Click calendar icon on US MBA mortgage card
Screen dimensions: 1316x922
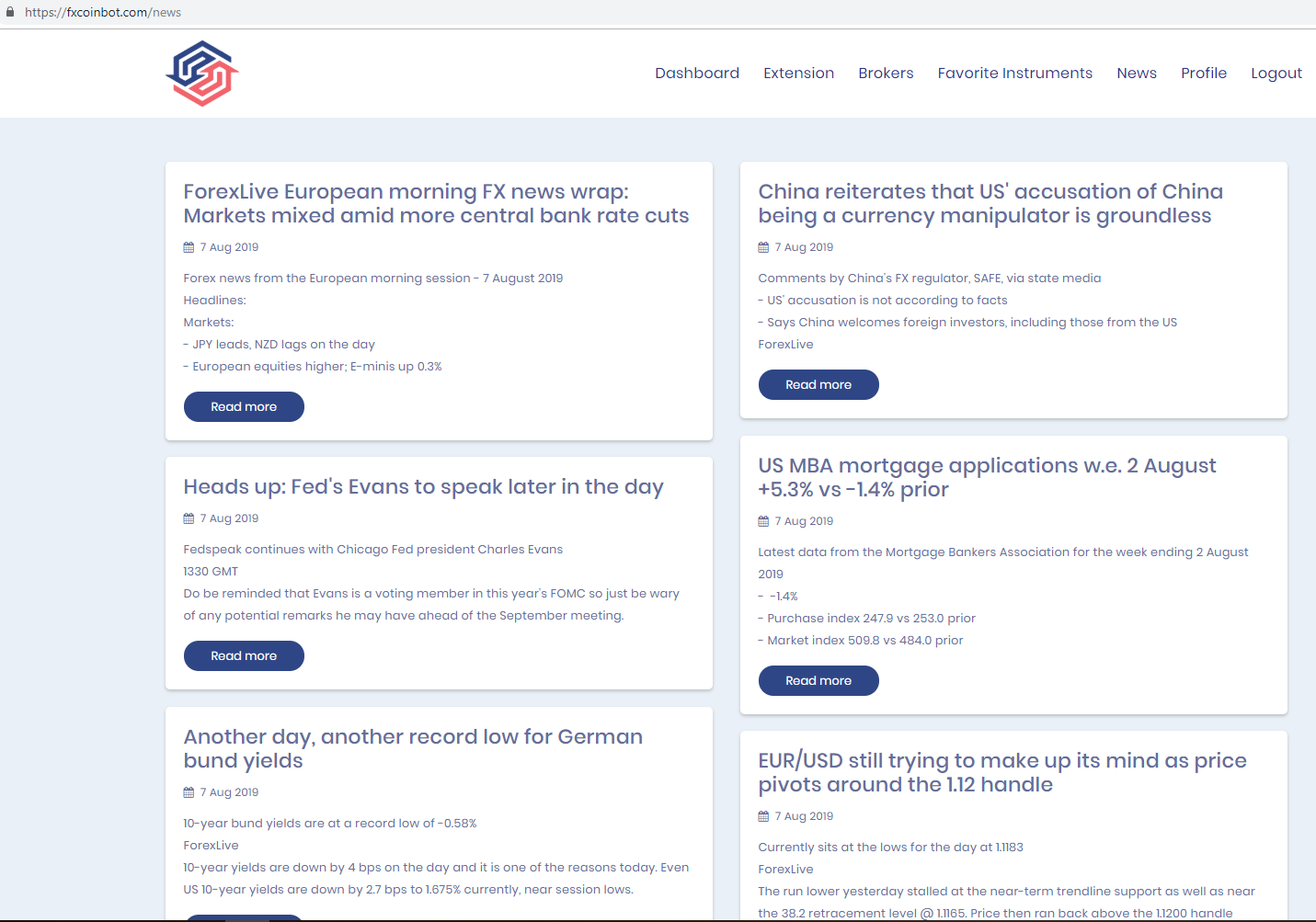(x=763, y=521)
